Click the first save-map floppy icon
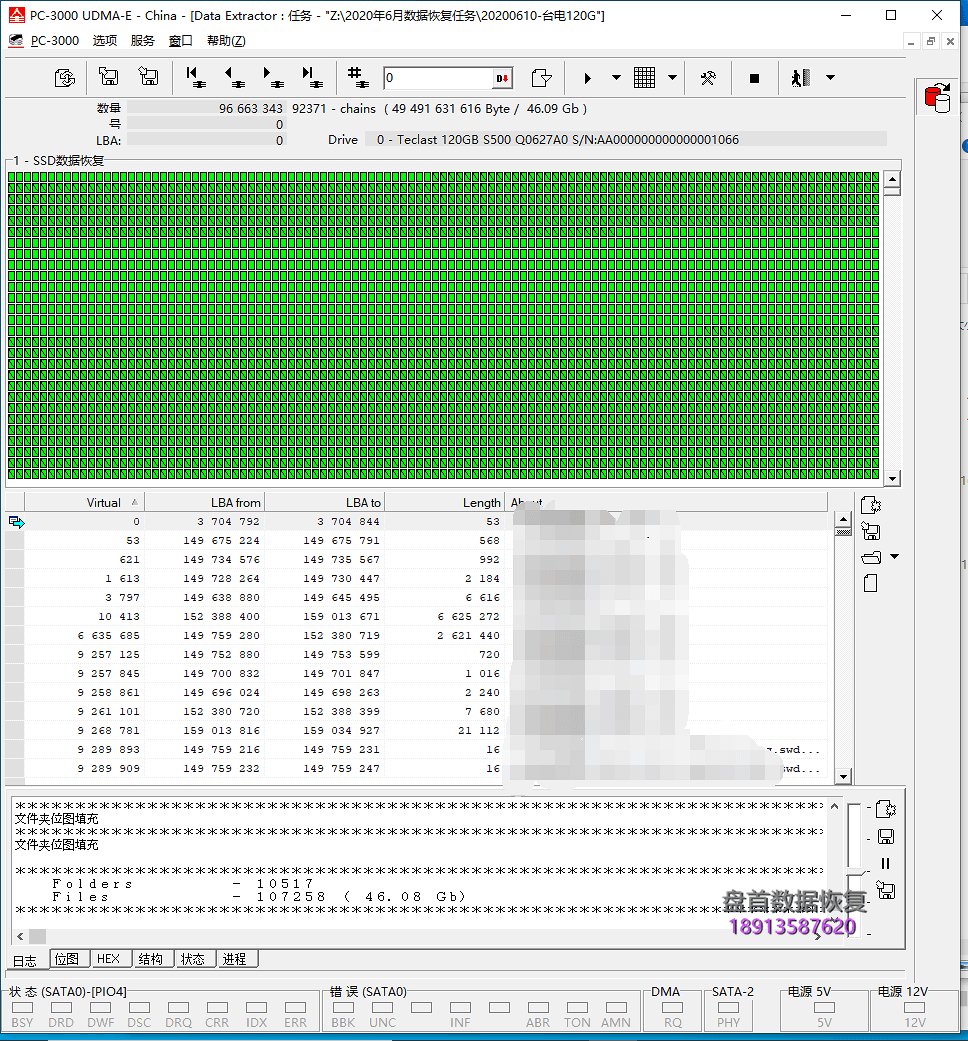The image size is (968, 1041). [108, 77]
